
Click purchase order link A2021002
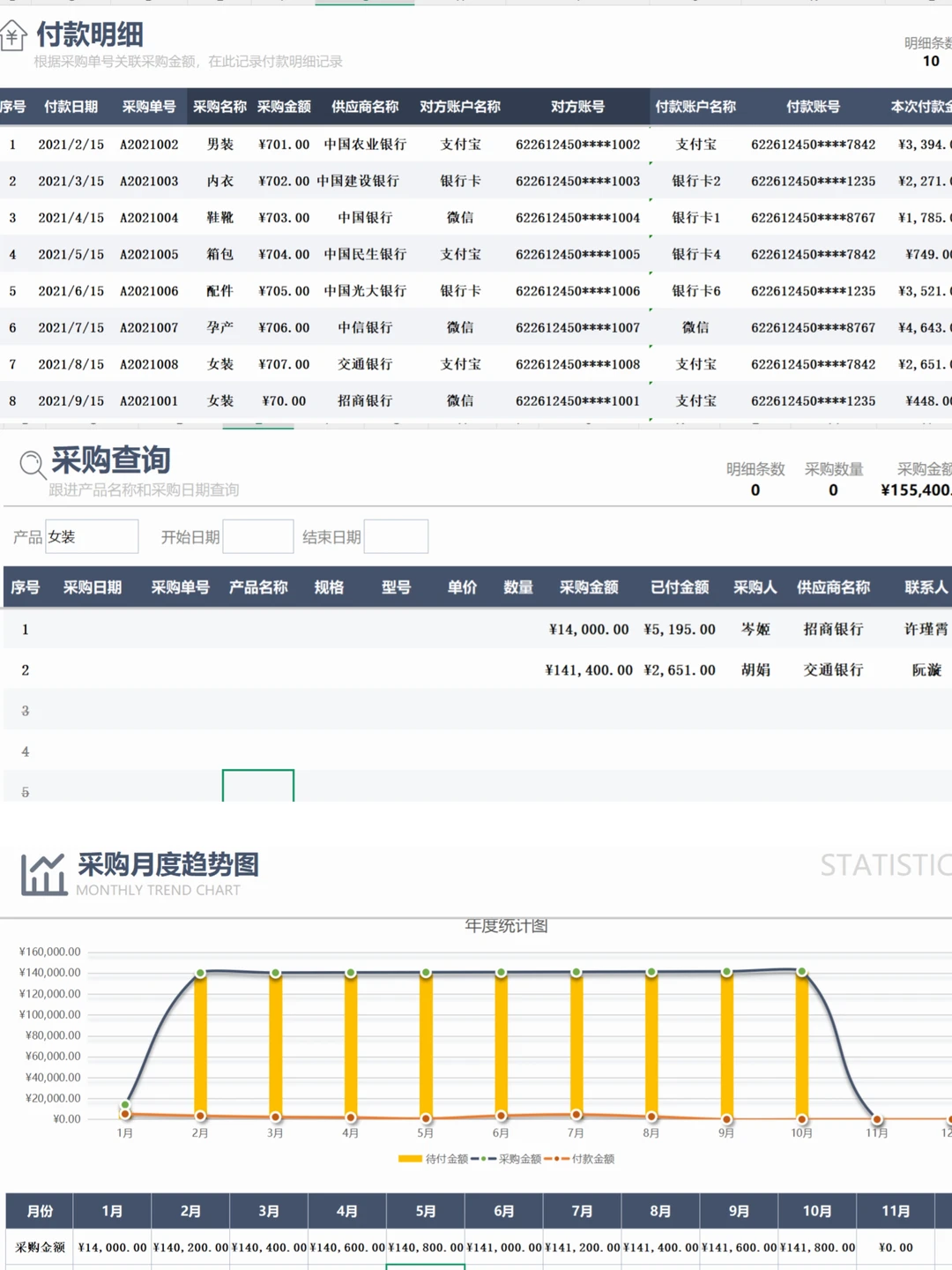pos(147,144)
